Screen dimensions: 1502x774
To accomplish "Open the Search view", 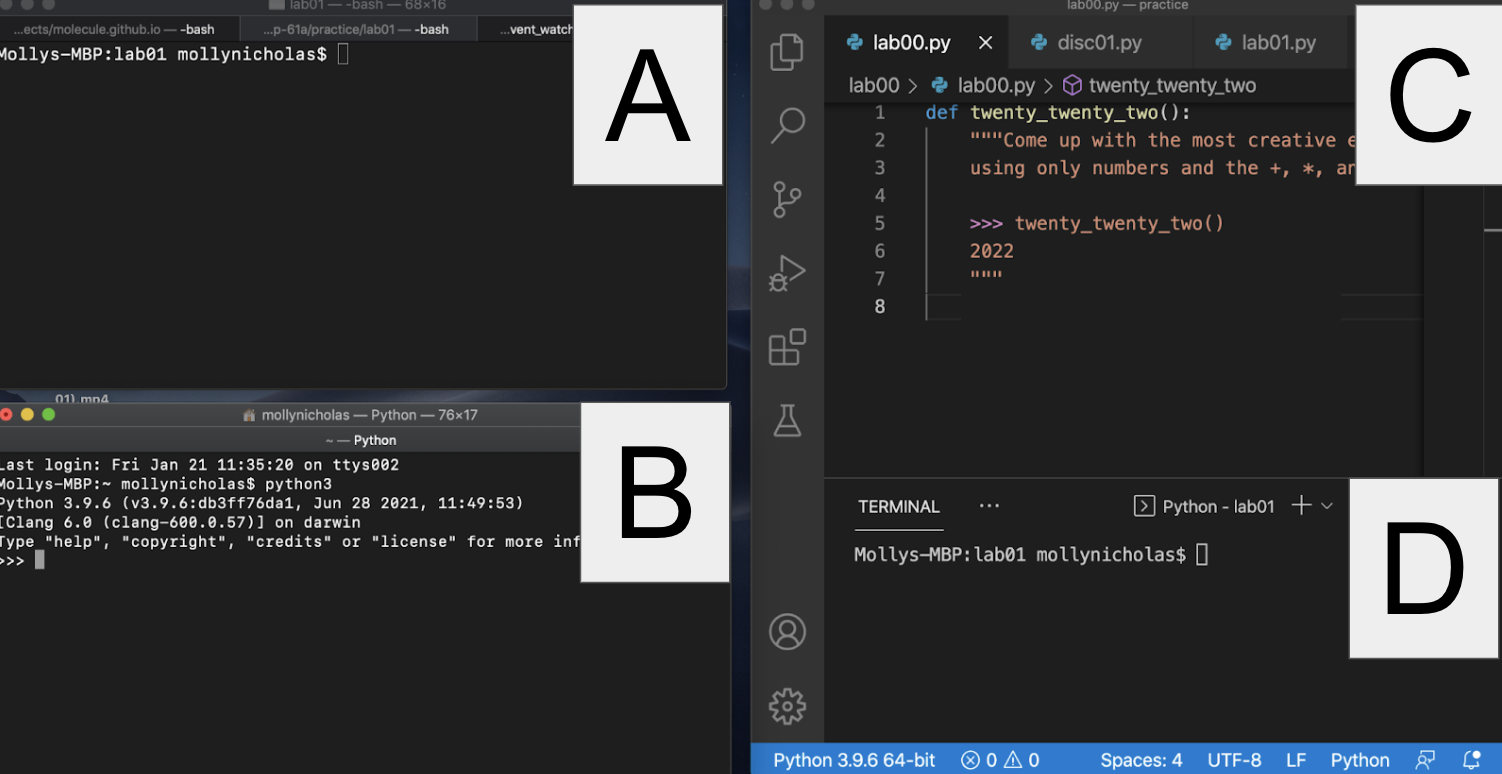I will (788, 124).
